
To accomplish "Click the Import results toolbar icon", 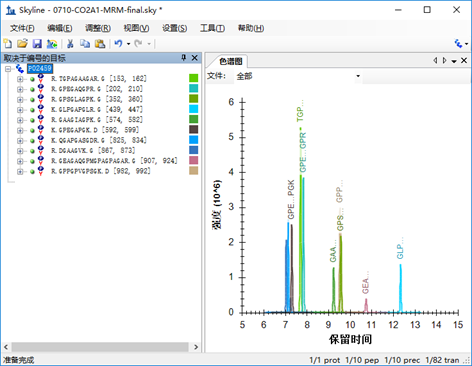I will pyautogui.click(x=52, y=44).
